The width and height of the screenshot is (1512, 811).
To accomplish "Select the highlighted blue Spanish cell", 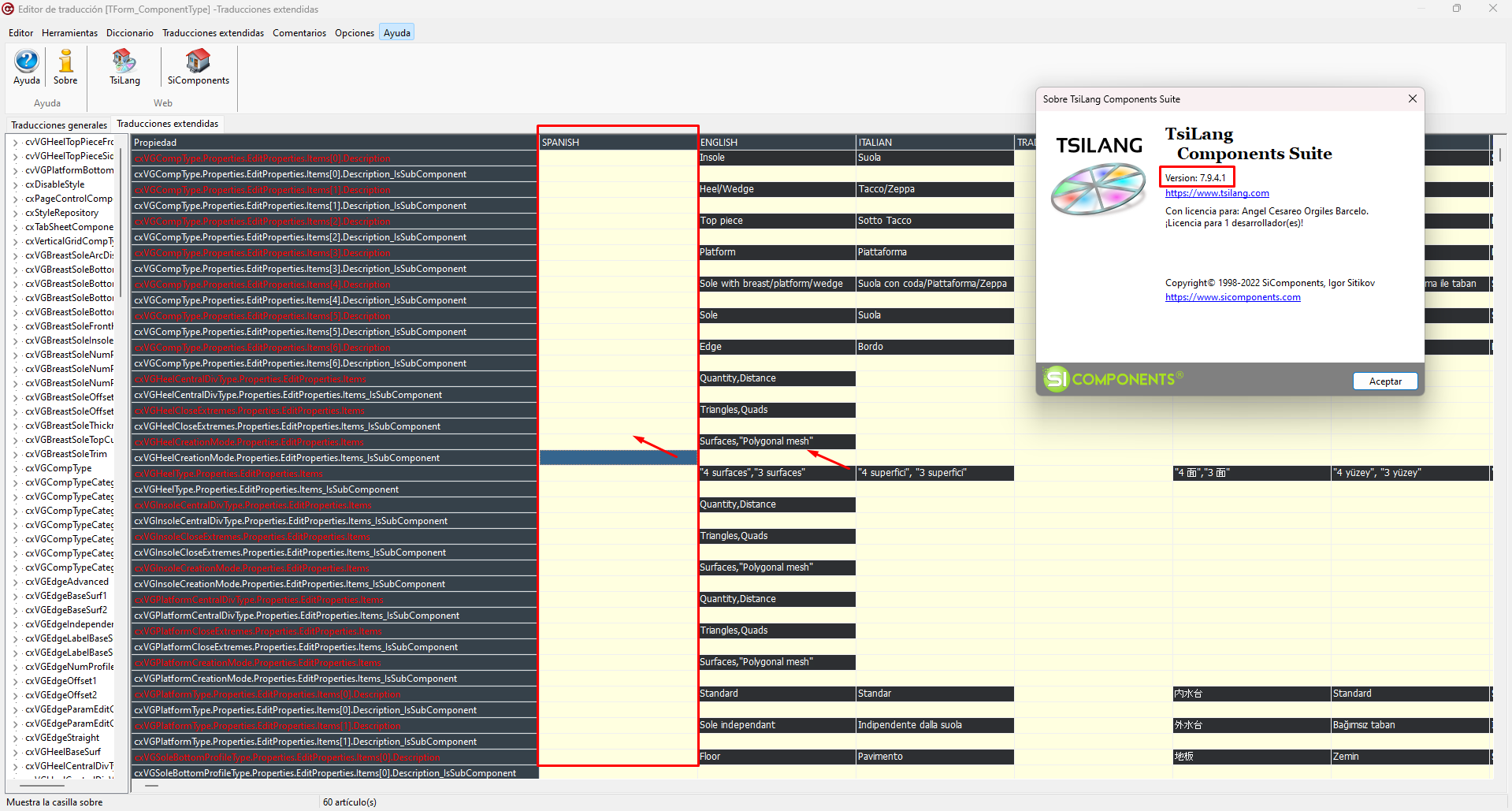I will [x=618, y=457].
